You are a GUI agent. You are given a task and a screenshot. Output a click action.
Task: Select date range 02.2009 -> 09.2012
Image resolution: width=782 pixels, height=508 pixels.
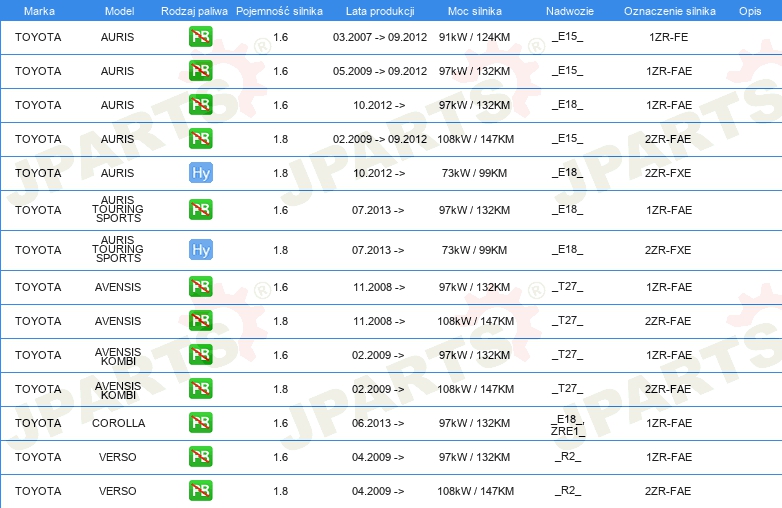point(380,139)
